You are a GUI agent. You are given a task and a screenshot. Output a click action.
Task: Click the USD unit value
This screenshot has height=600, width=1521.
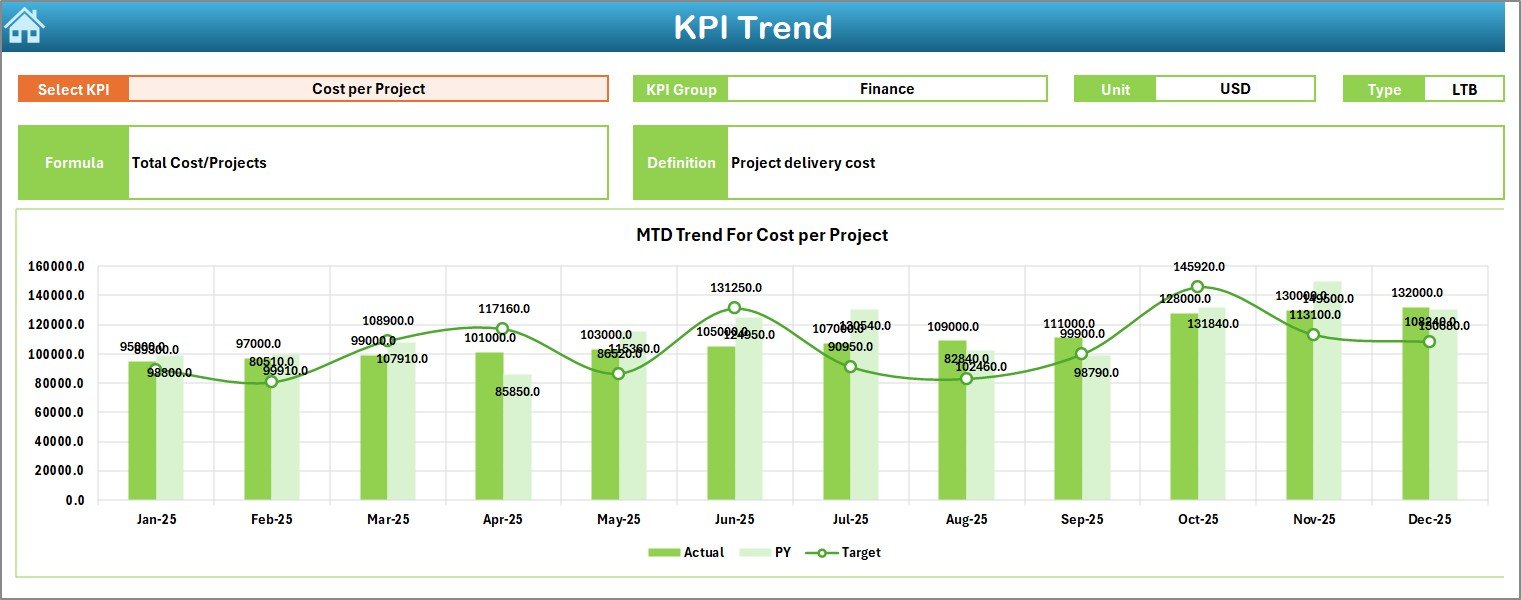(1236, 88)
